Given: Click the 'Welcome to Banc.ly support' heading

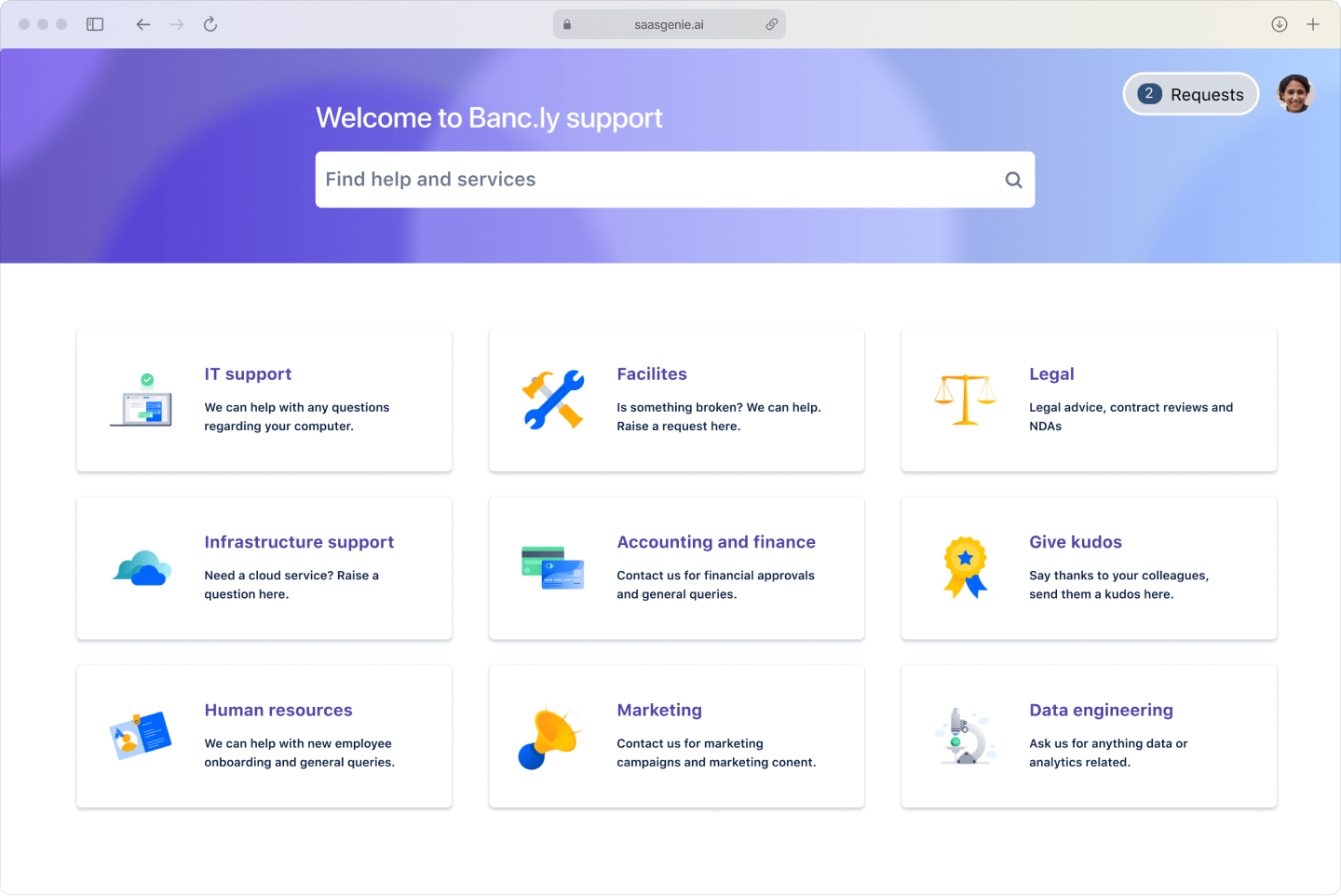Looking at the screenshot, I should [x=489, y=118].
